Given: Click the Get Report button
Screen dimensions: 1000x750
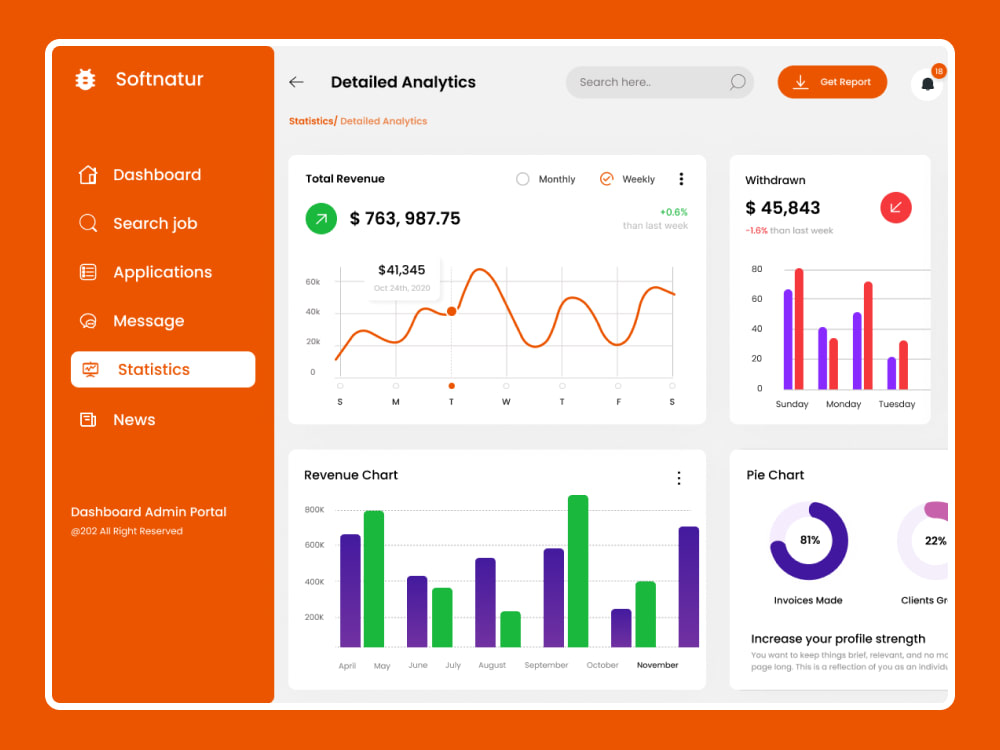Looking at the screenshot, I should [x=832, y=82].
